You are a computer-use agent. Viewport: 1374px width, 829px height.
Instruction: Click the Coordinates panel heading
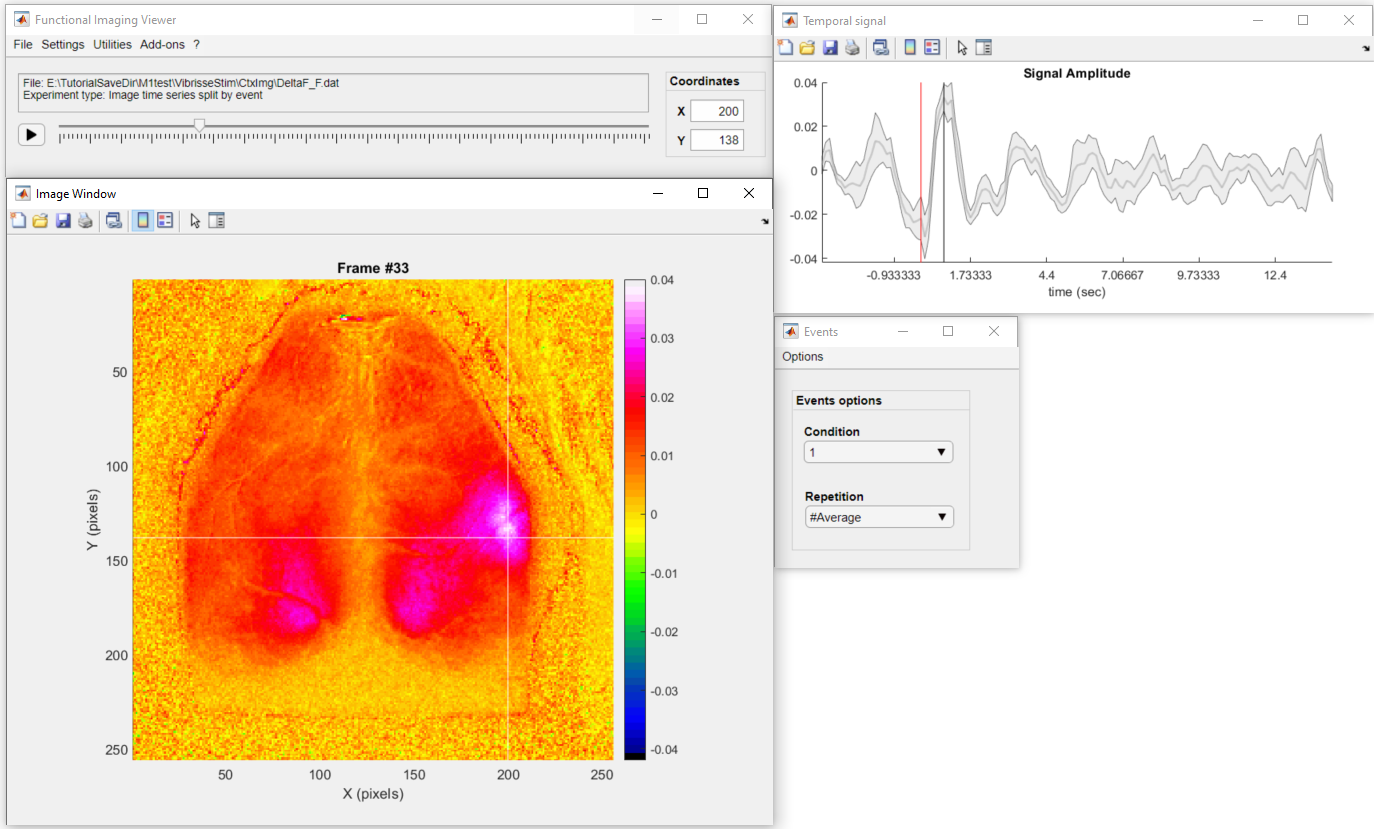pyautogui.click(x=705, y=81)
